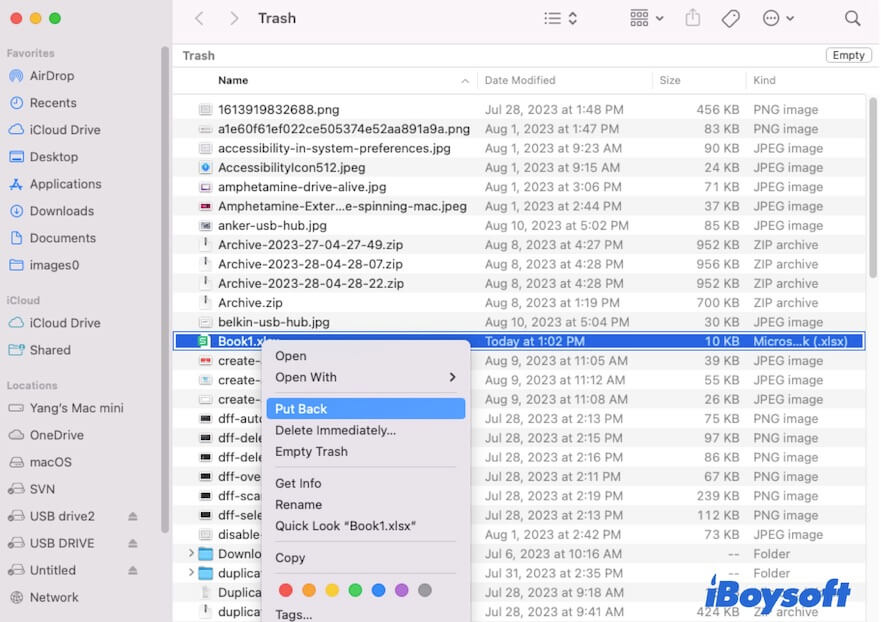Eject the USB drive2 volume

point(133,516)
